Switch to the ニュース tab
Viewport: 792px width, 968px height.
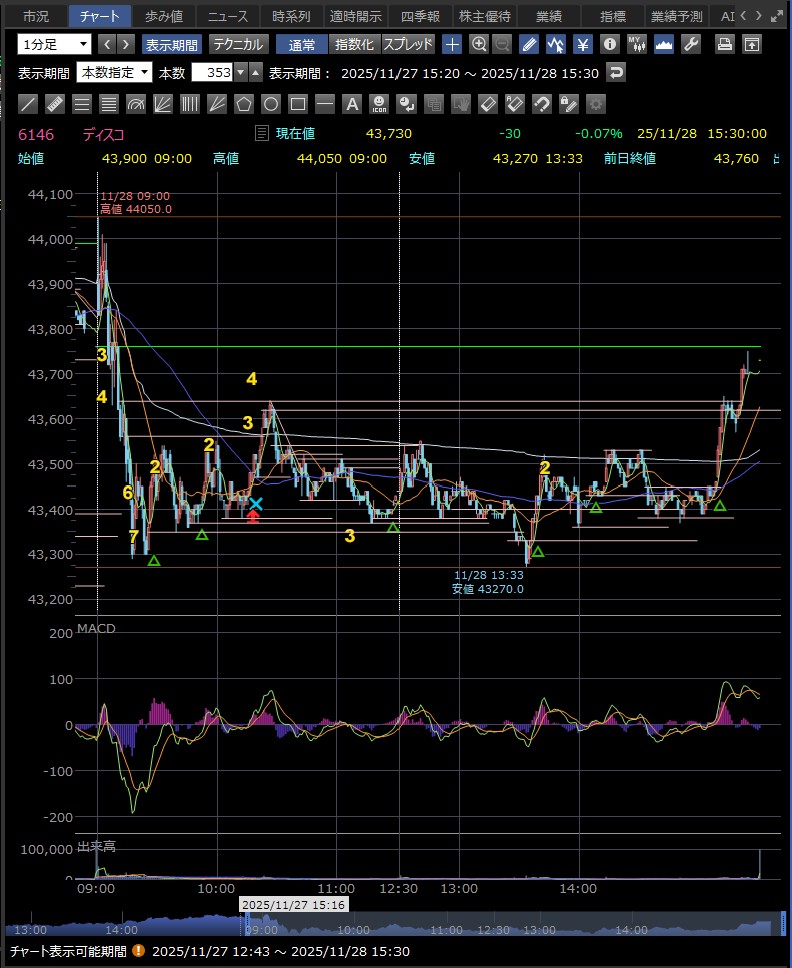(228, 16)
